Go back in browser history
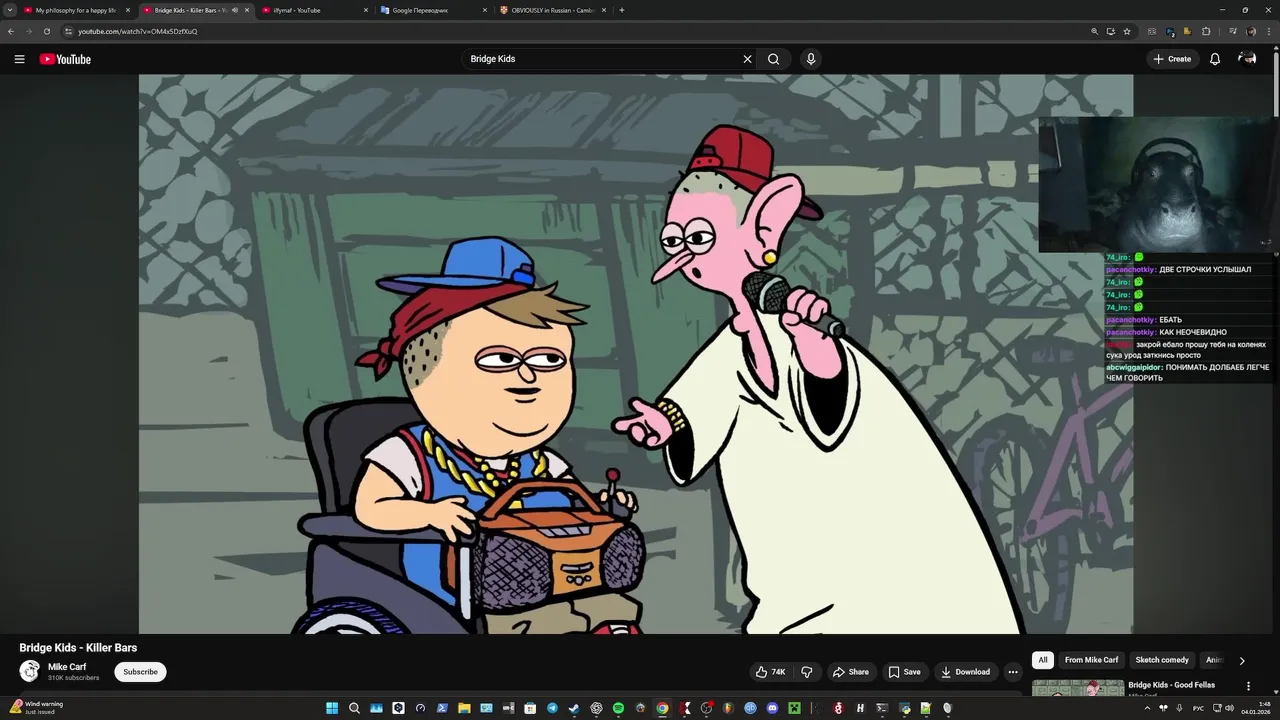 [11, 31]
